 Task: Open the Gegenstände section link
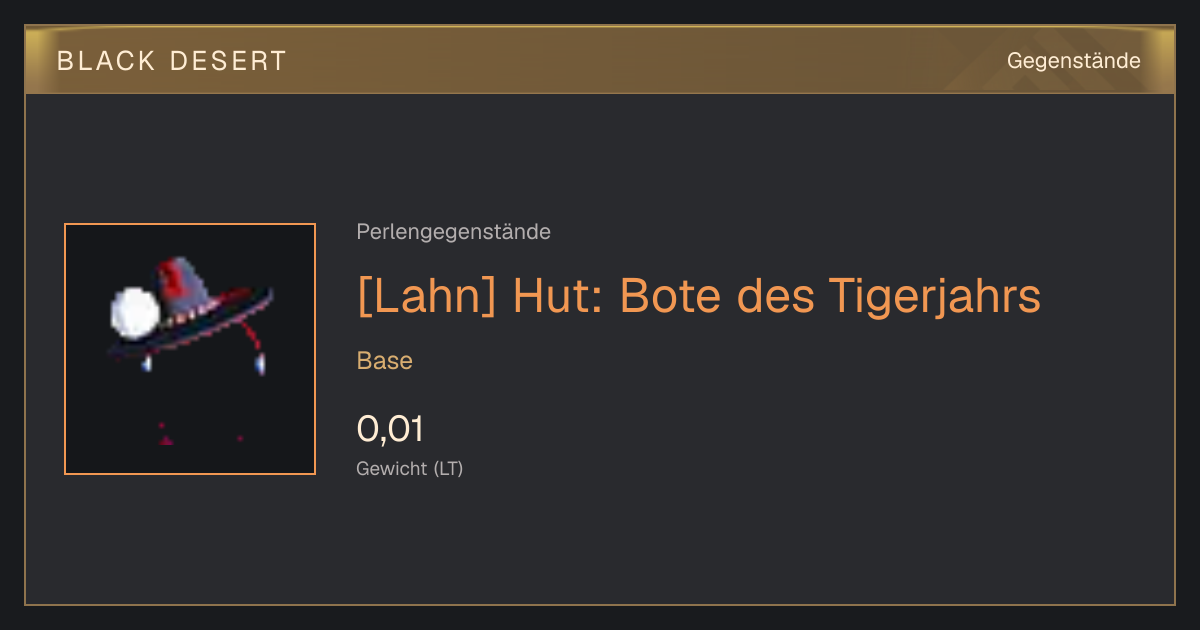(1074, 61)
